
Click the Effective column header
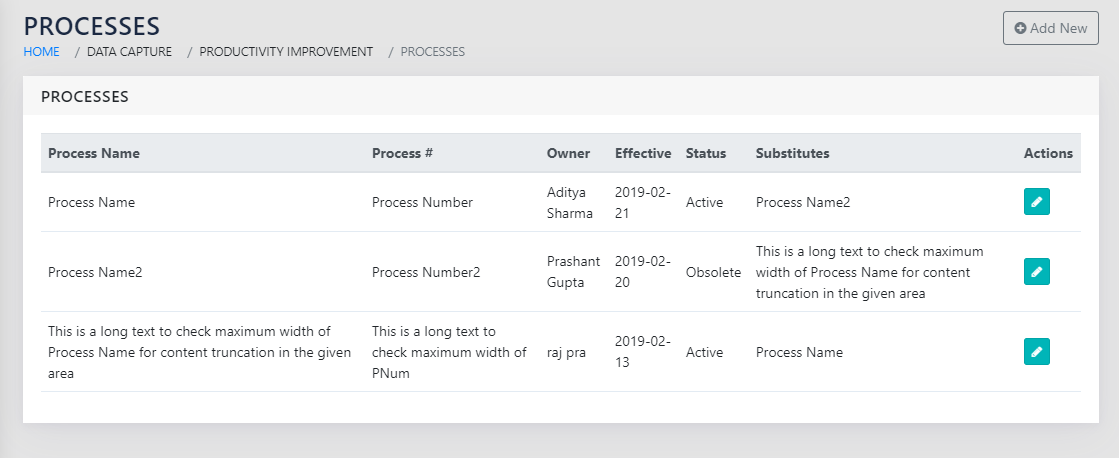point(643,153)
